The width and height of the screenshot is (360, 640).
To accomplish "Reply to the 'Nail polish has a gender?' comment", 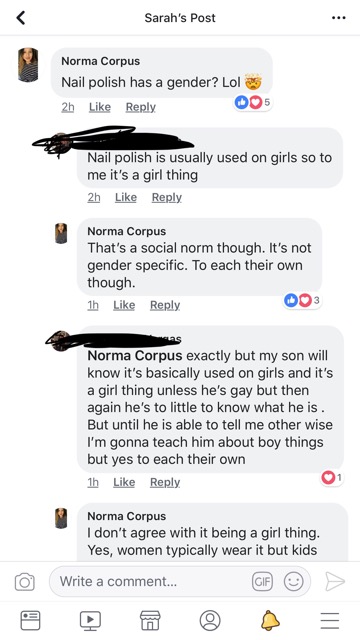I will pyautogui.click(x=141, y=107).
